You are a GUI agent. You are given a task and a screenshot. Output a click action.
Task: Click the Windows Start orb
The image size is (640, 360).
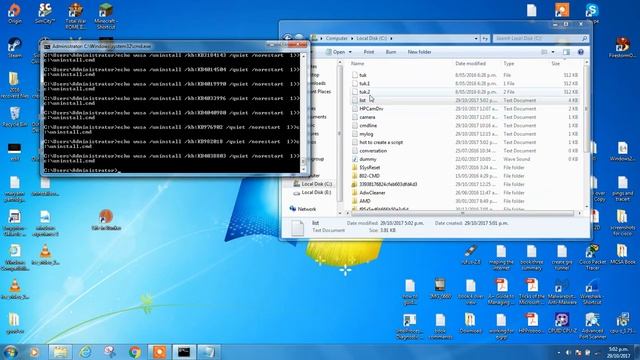[10, 351]
